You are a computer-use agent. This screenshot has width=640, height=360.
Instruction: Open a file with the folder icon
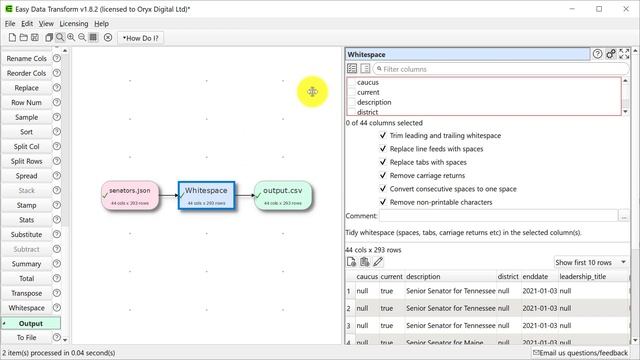[x=24, y=38]
